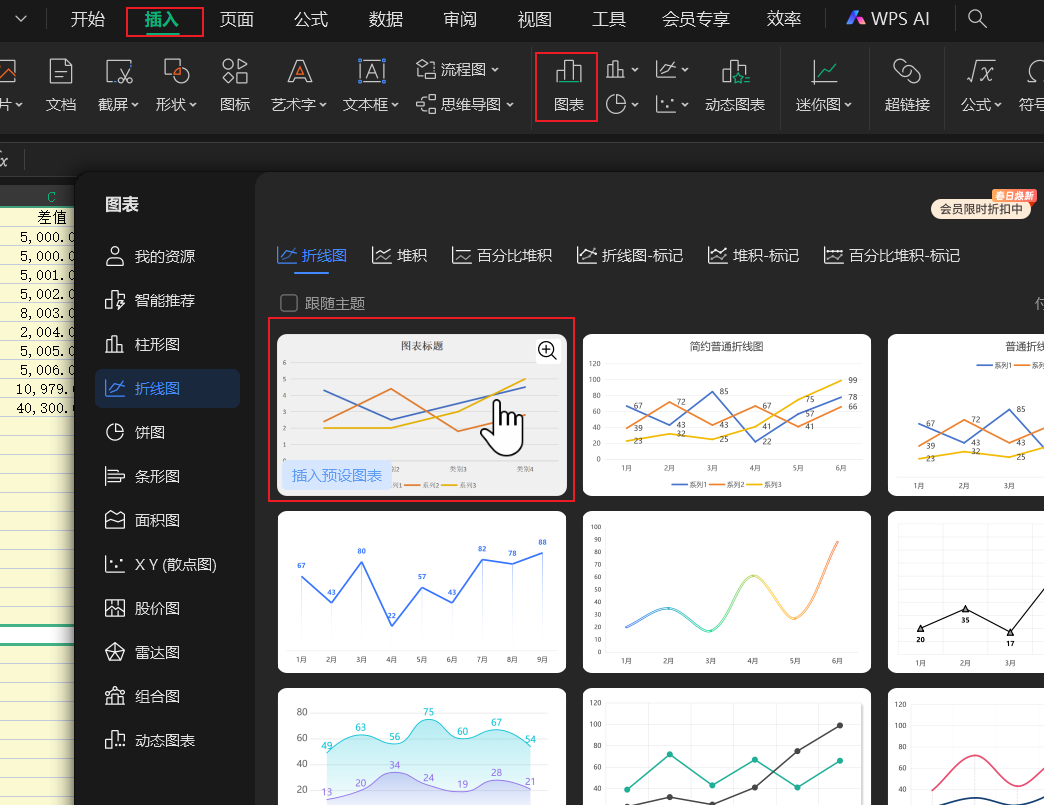Click the 迷你图 sparkline icon
Screen dimensions: 1044x805
coord(824,72)
